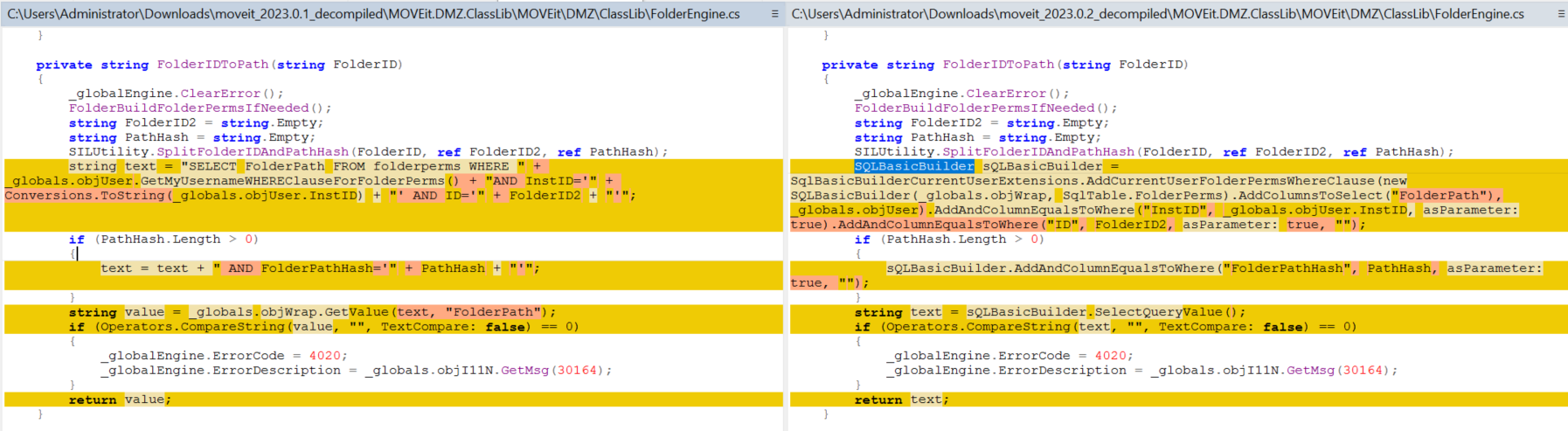Click FolderBuildFolderPermsIfNeeded in right pane
Image resolution: width=1568 pixels, height=431 pixels.
[x=975, y=108]
